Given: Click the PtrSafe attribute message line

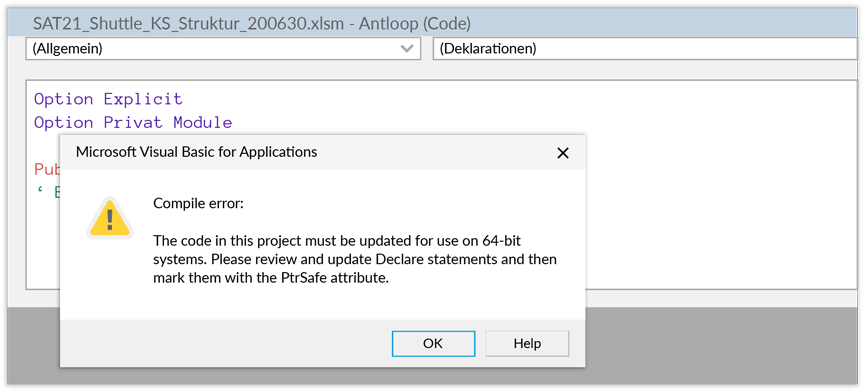Looking at the screenshot, I should click(x=271, y=278).
